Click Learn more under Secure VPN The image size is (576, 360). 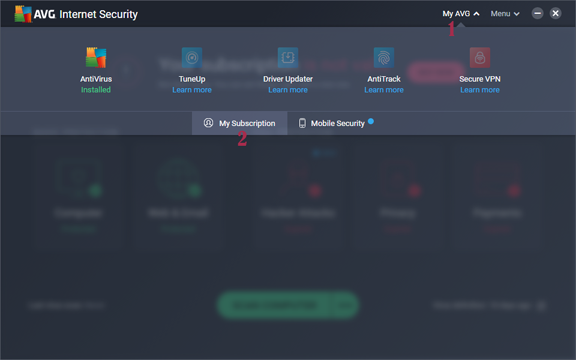click(x=480, y=90)
